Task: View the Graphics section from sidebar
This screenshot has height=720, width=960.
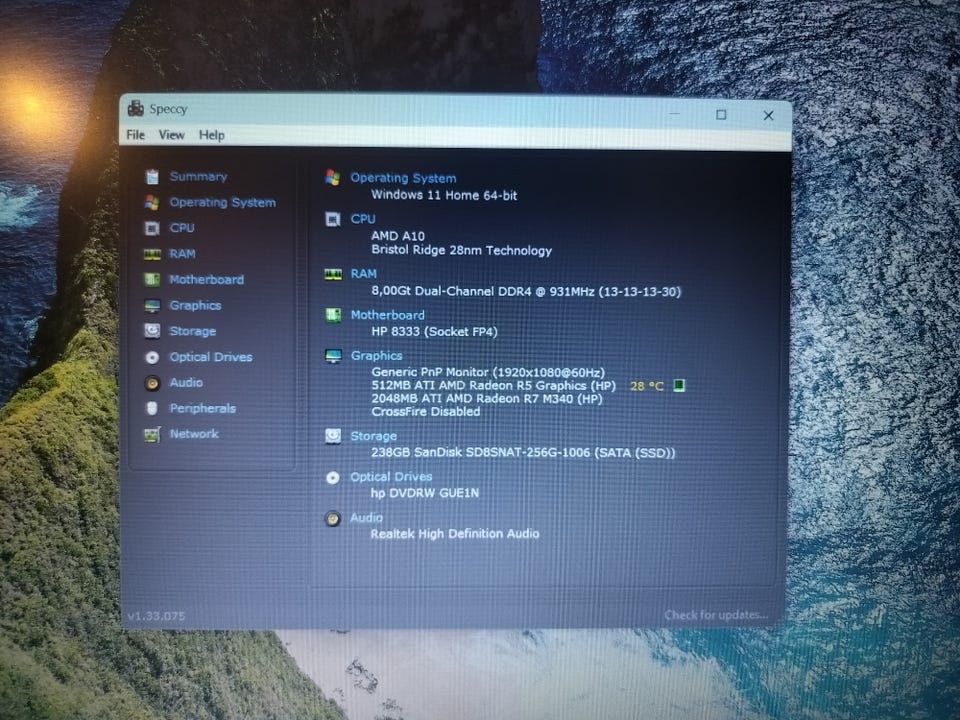Action: point(195,306)
